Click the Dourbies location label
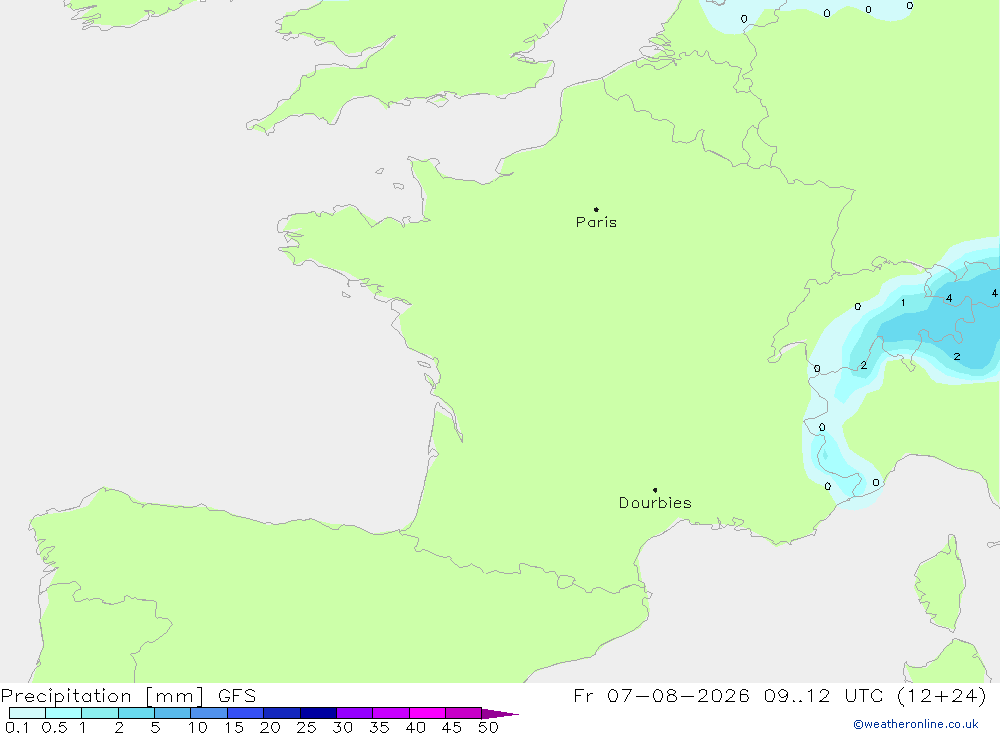 655,503
